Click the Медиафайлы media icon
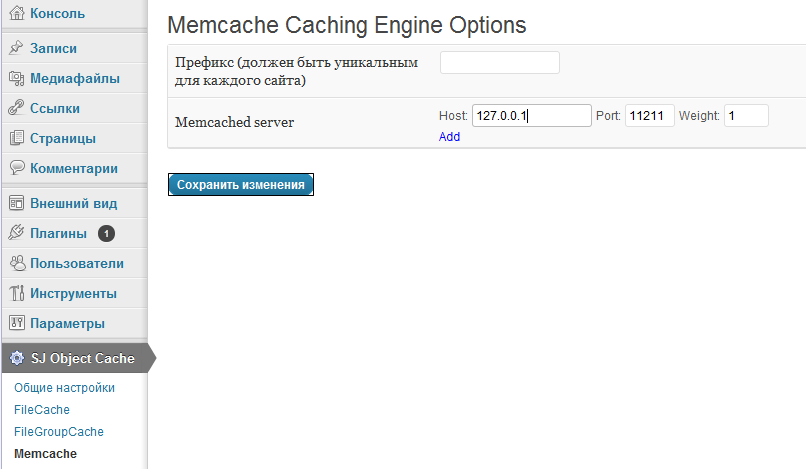Image resolution: width=806 pixels, height=469 pixels. pyautogui.click(x=16, y=78)
